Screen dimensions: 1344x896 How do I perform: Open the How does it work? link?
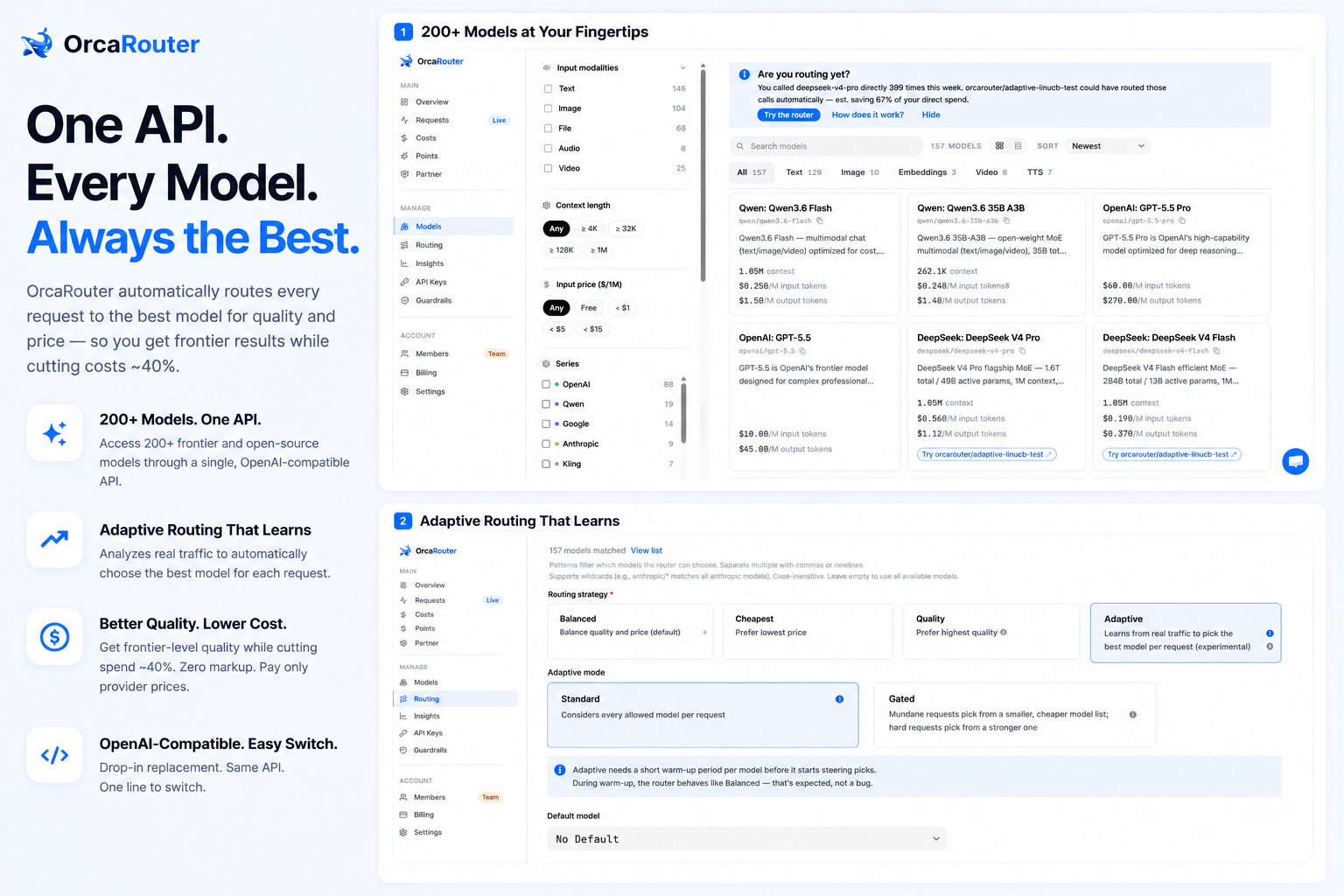tap(867, 115)
